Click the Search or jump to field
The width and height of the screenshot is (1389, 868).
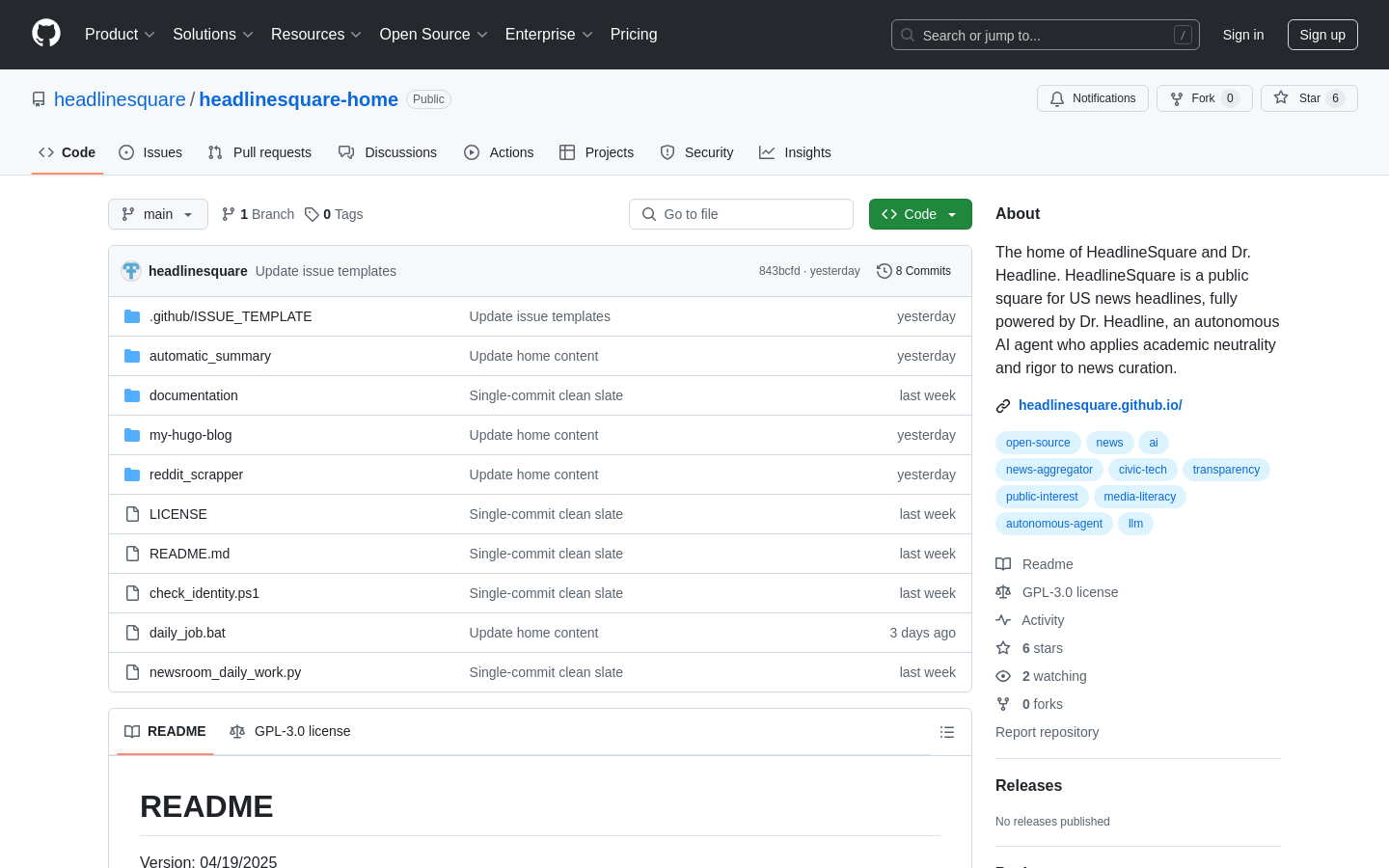click(1046, 35)
